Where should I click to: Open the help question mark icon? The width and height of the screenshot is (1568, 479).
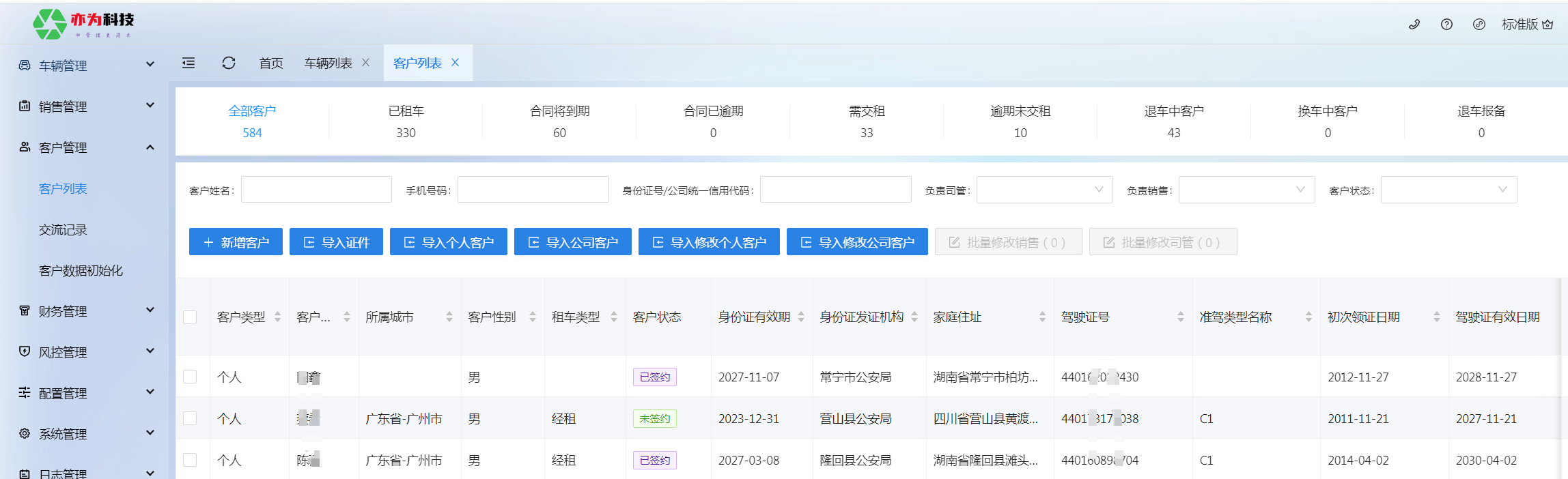(x=1446, y=25)
